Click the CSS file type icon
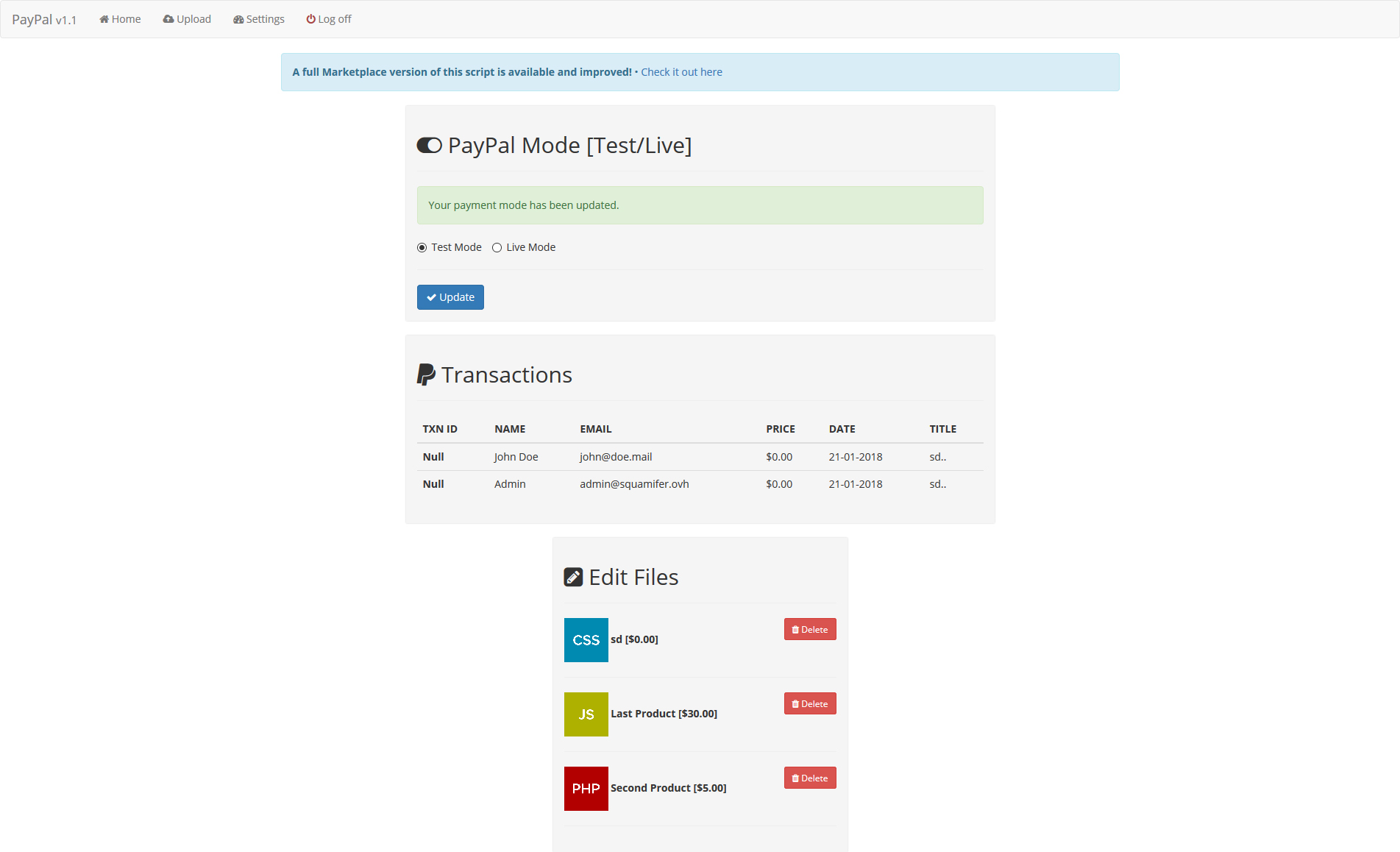Screen dimensions: 1400x852 pyautogui.click(x=586, y=640)
